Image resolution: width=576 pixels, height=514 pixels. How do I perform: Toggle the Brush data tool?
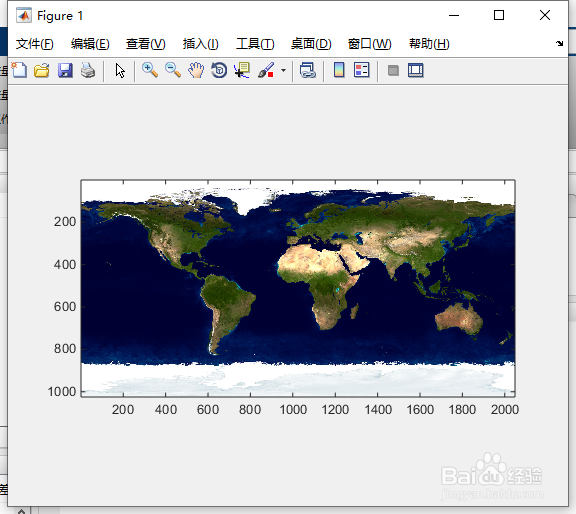click(266, 70)
